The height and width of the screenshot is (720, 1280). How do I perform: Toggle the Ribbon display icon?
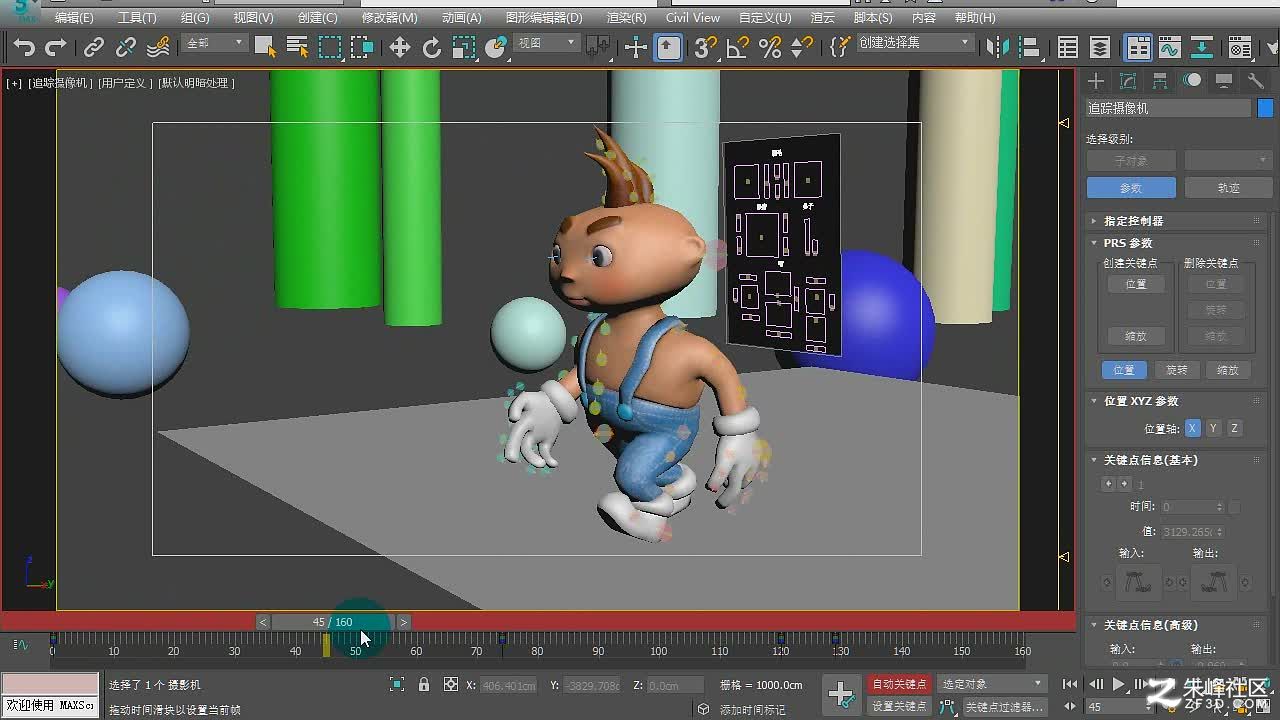tap(1138, 47)
